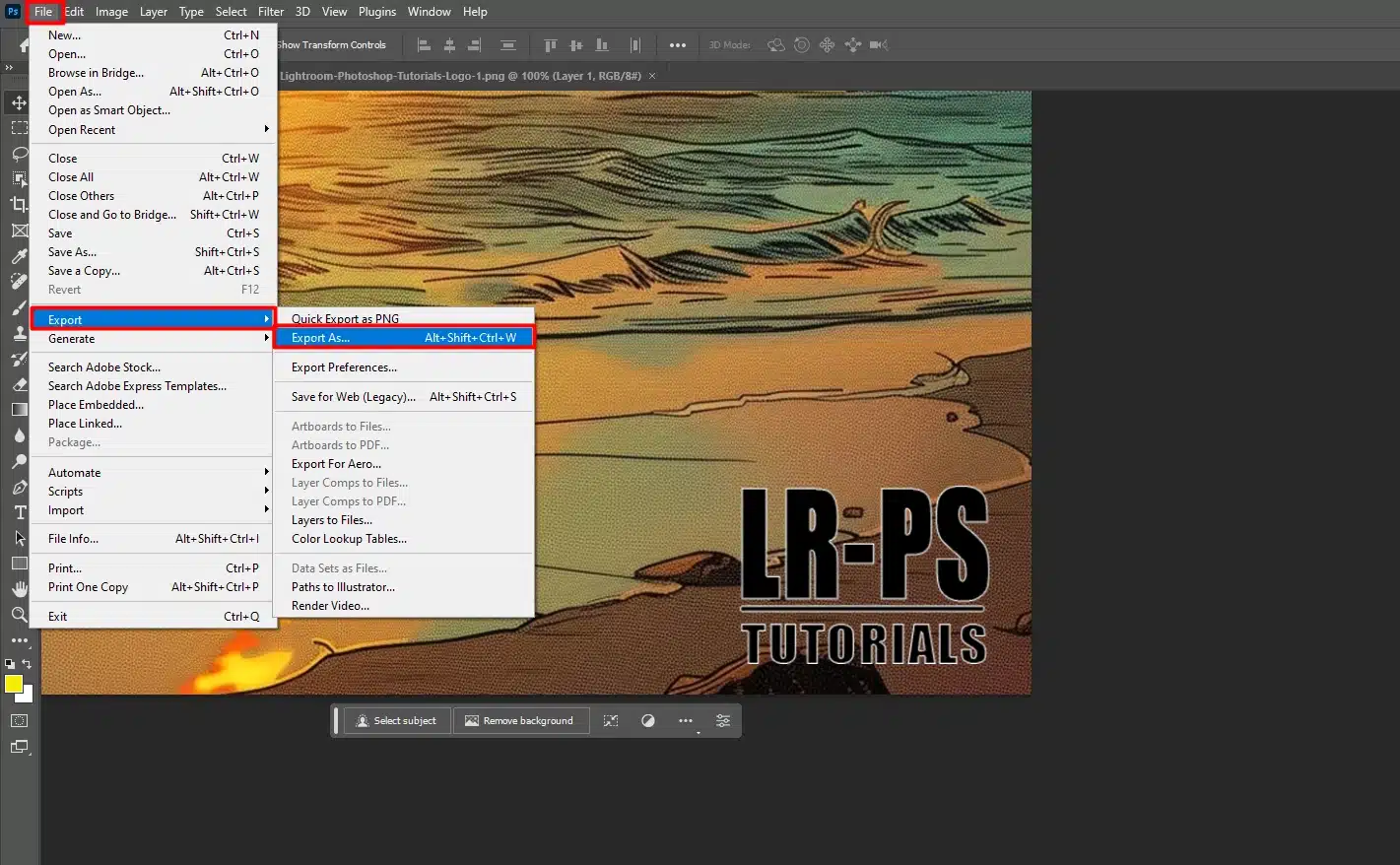The width and height of the screenshot is (1400, 865).
Task: Open contextual task bar more options dots
Action: [686, 721]
